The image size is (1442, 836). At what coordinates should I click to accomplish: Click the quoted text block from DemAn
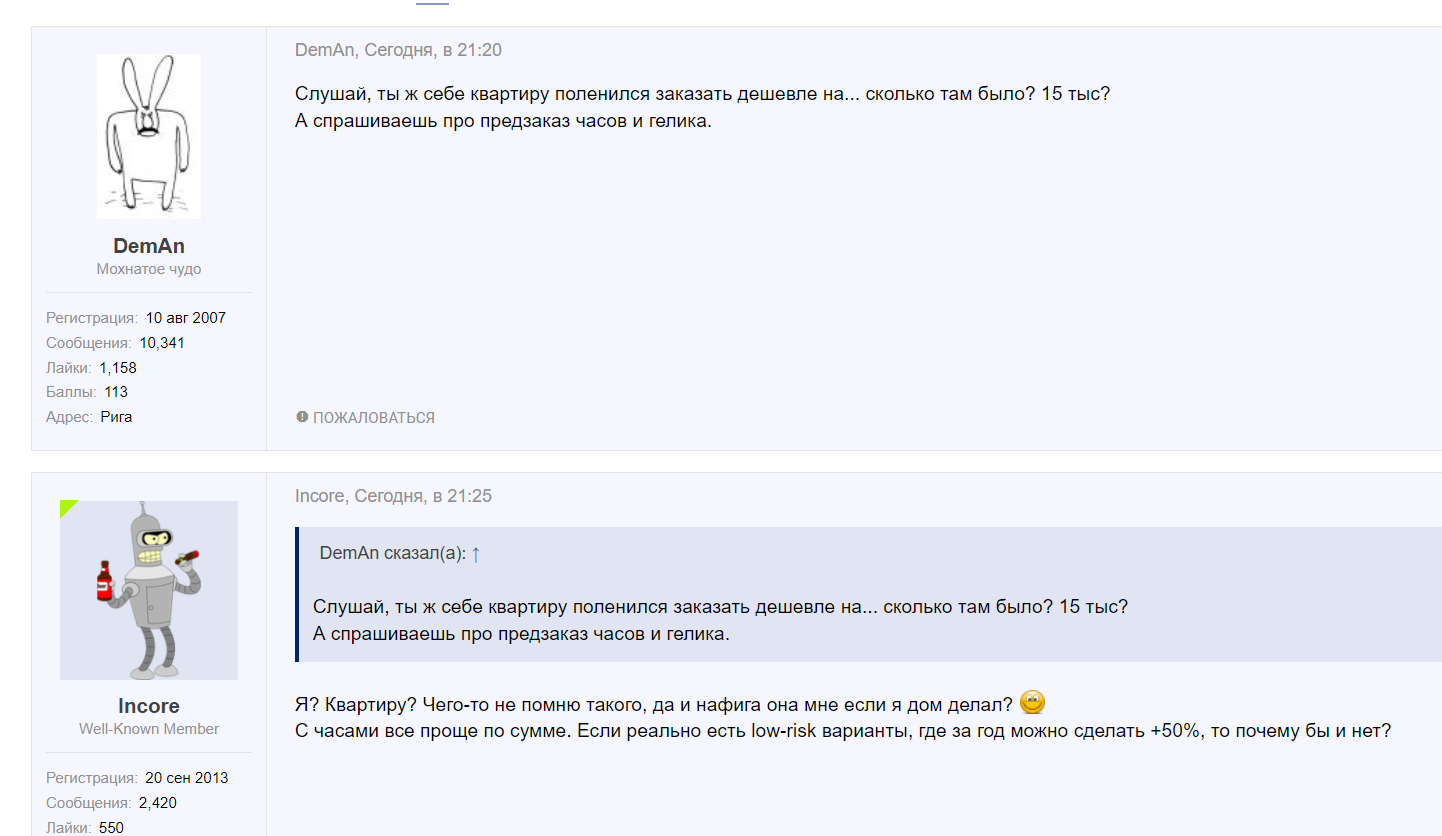721,620
